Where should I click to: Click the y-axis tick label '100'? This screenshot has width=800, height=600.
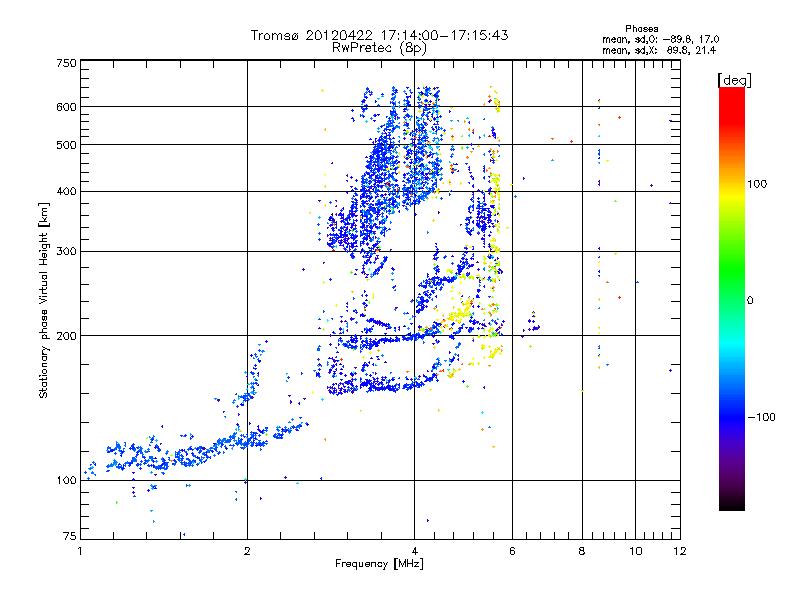(x=67, y=480)
